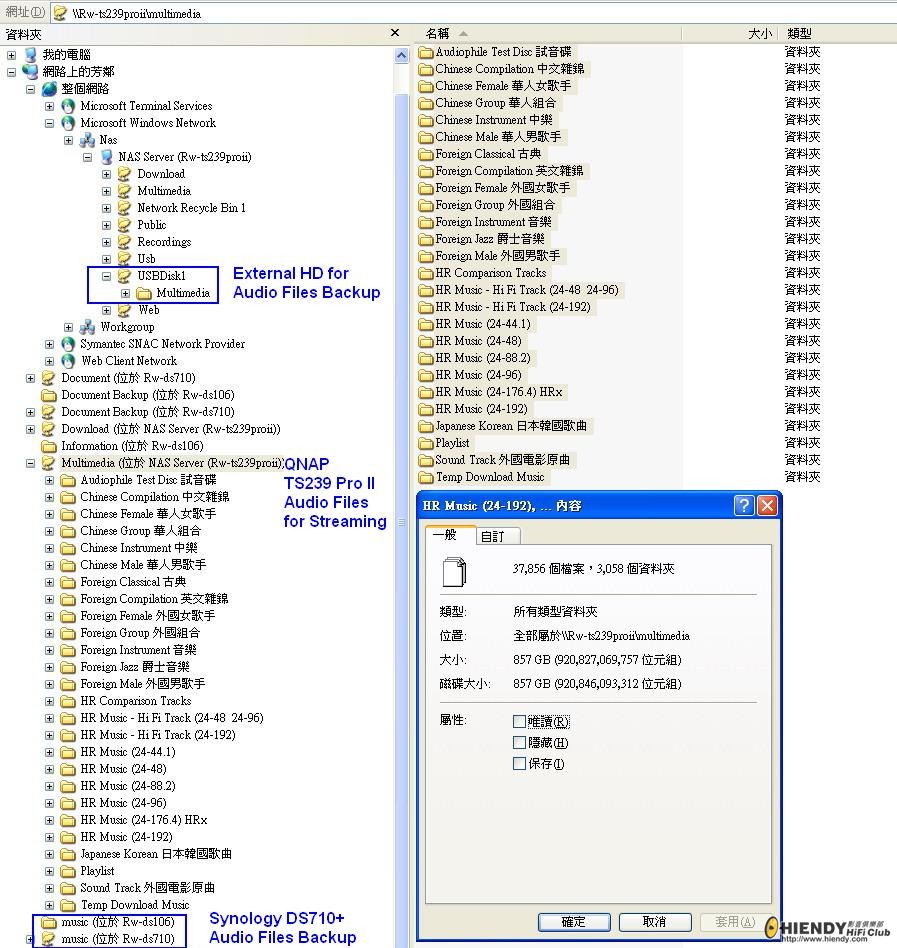The height and width of the screenshot is (948, 897).
Task: Select Document Backup (Rw-ds106) in tree
Action: [147, 395]
